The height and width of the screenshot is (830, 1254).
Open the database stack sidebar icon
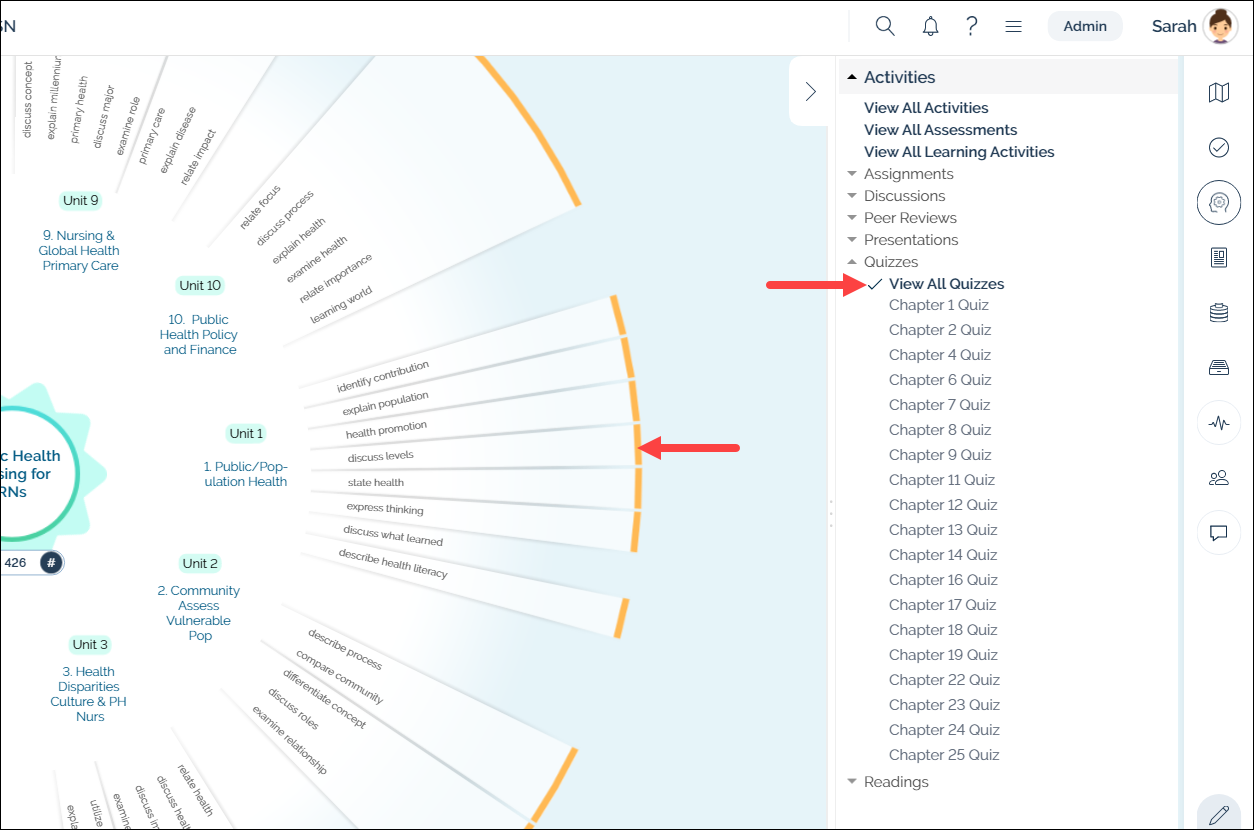[x=1218, y=313]
